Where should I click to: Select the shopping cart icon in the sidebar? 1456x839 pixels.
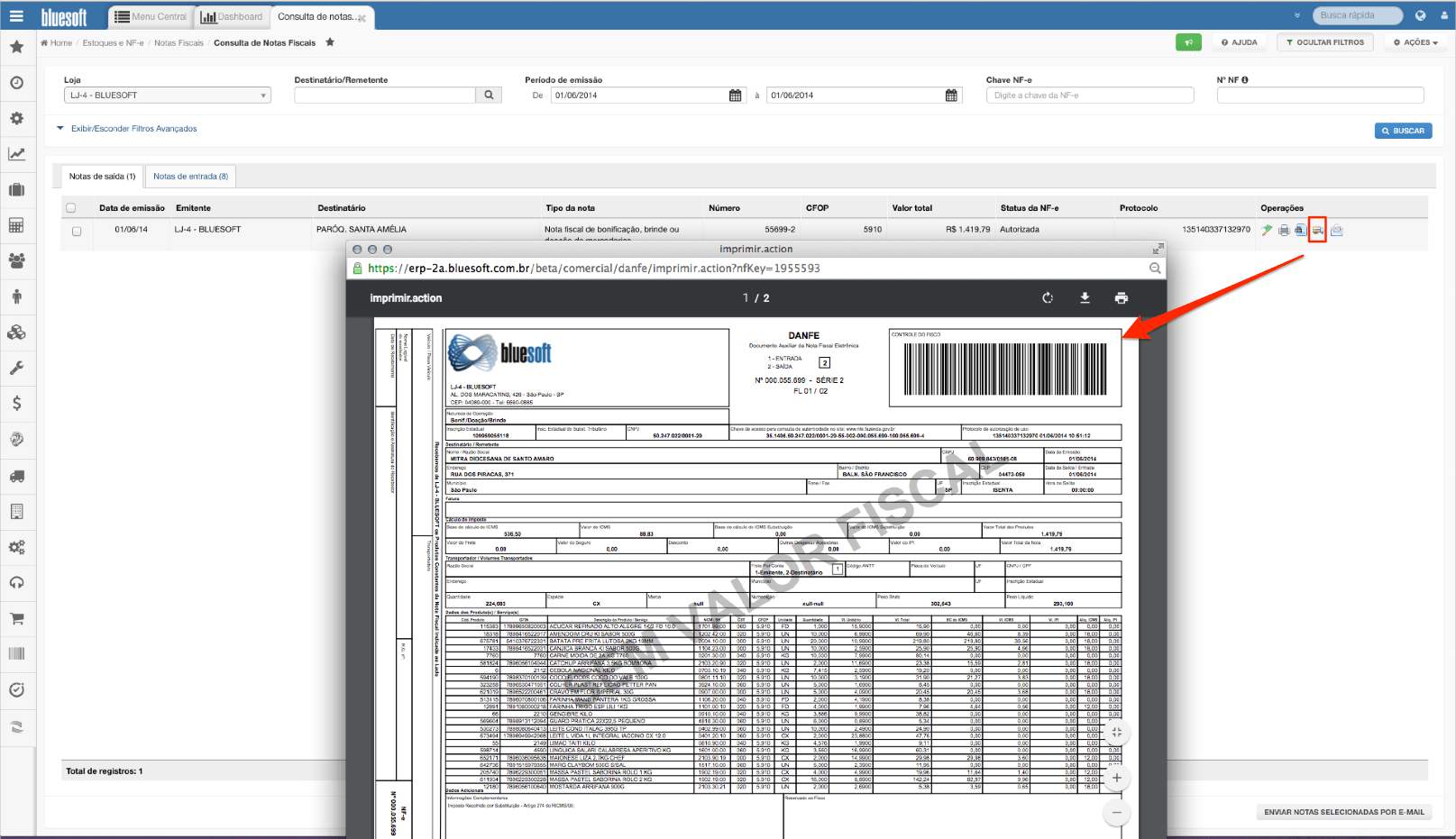tap(18, 618)
